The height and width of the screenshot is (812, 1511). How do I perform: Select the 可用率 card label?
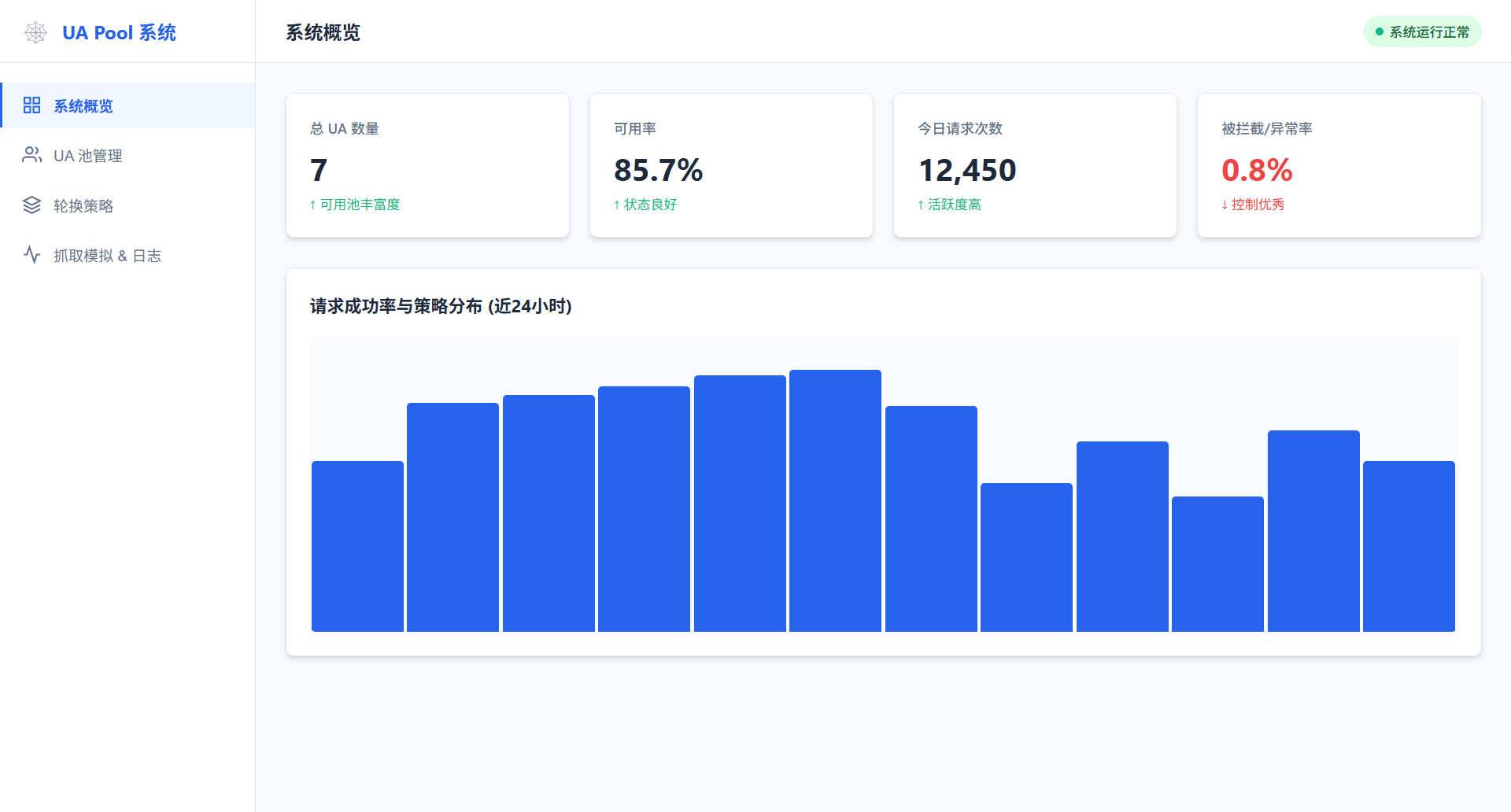[x=635, y=128]
